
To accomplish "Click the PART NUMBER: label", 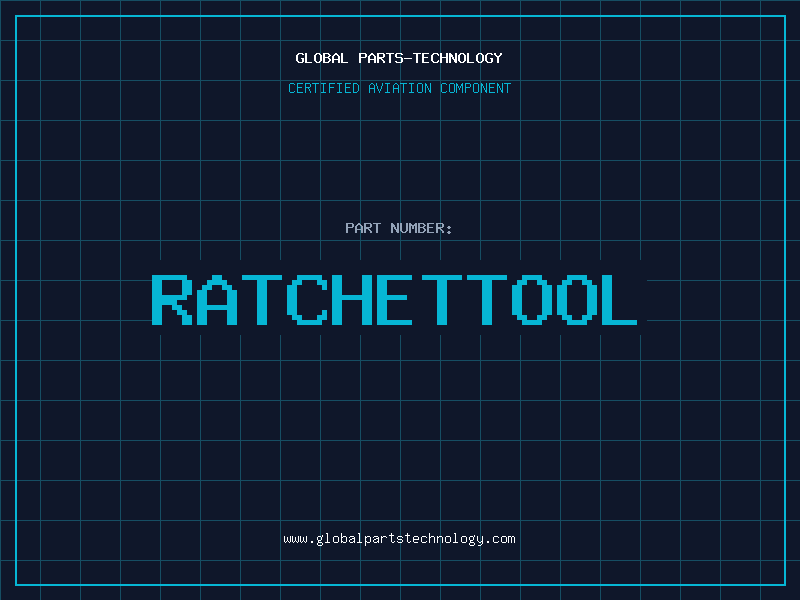I will (399, 228).
